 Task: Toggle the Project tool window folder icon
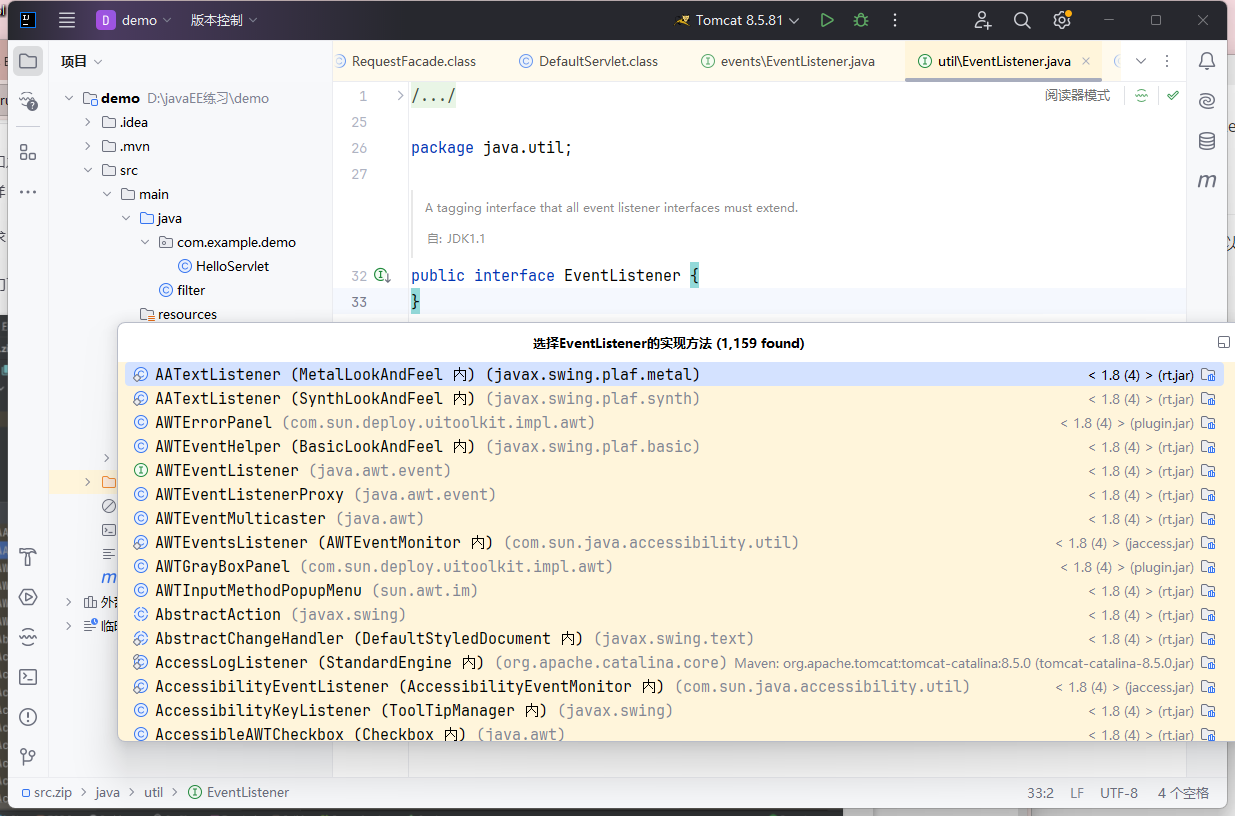28,61
